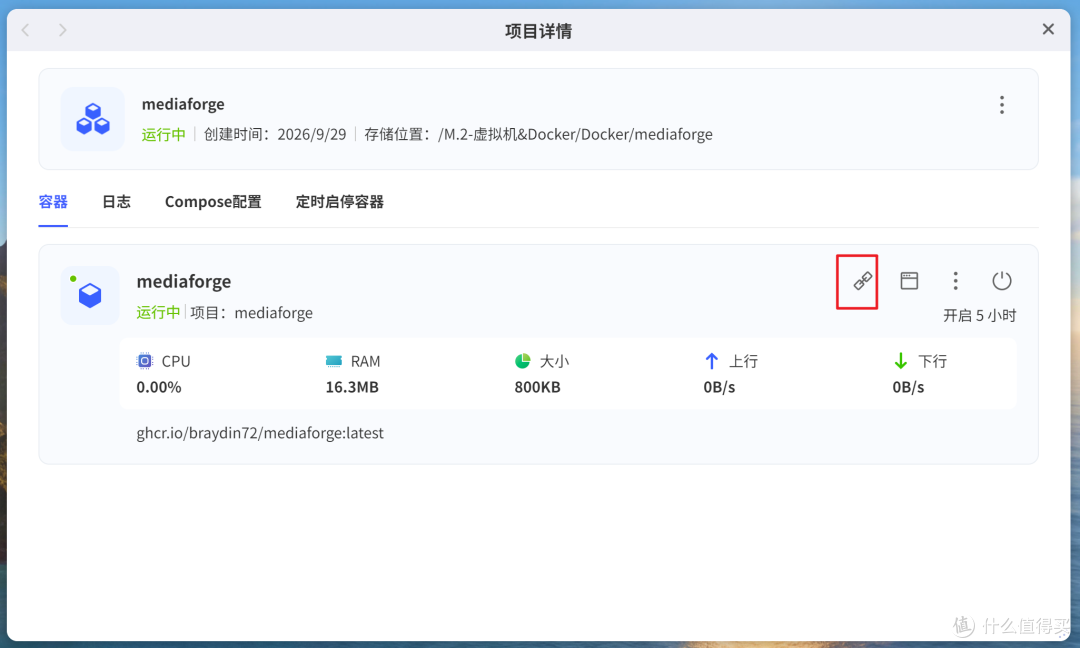
Task: Open the Compose配置 tab
Action: pos(213,202)
